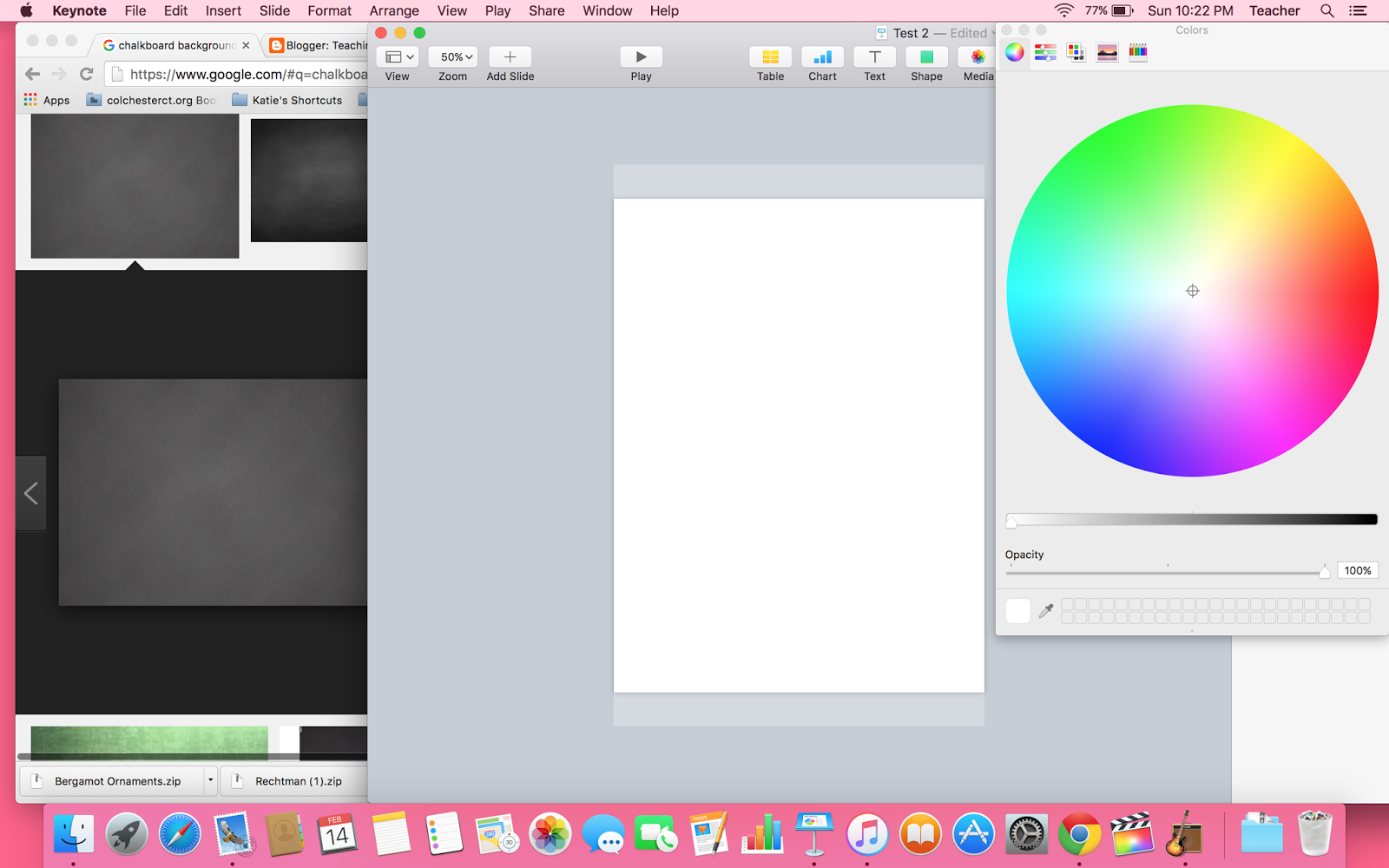The image size is (1389, 868).
Task: Launch Google Chrome from the Dock
Action: pyautogui.click(x=1079, y=835)
